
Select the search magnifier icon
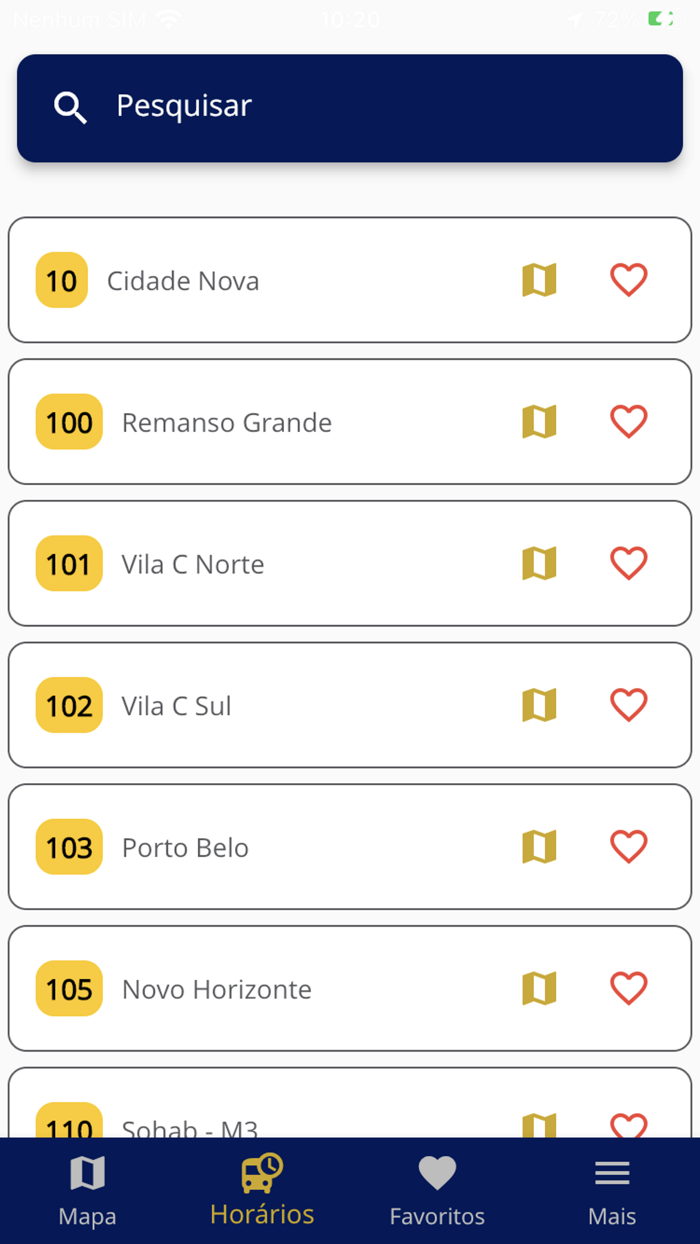70,106
